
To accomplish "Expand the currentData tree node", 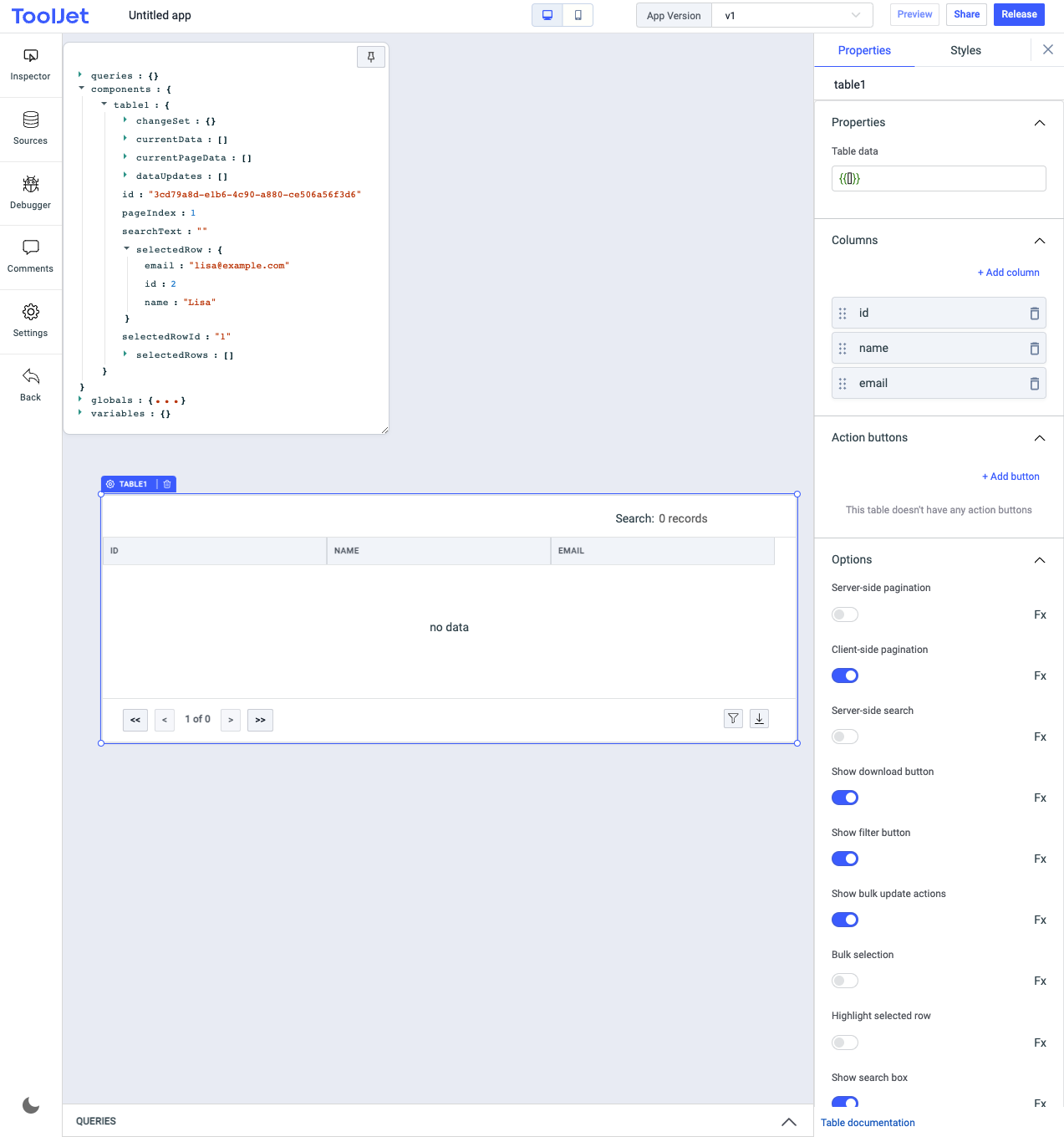I will [x=125, y=138].
